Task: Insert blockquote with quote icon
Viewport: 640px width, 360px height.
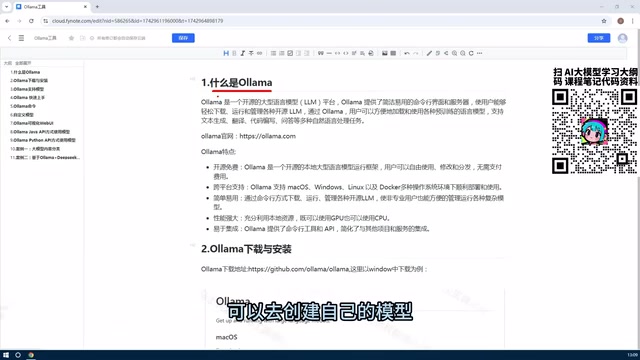Action: point(320,53)
